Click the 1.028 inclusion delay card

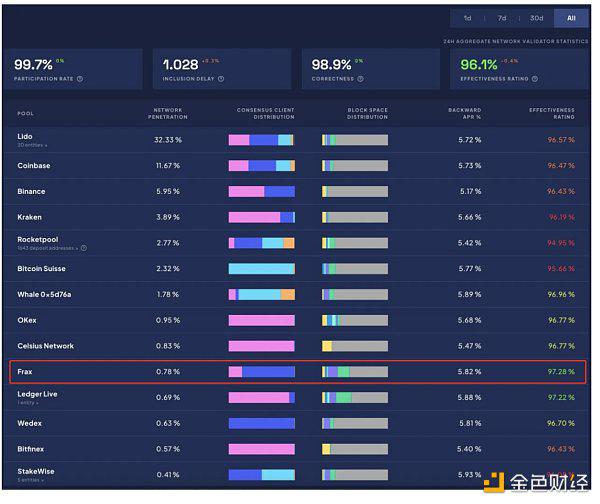[x=222, y=69]
